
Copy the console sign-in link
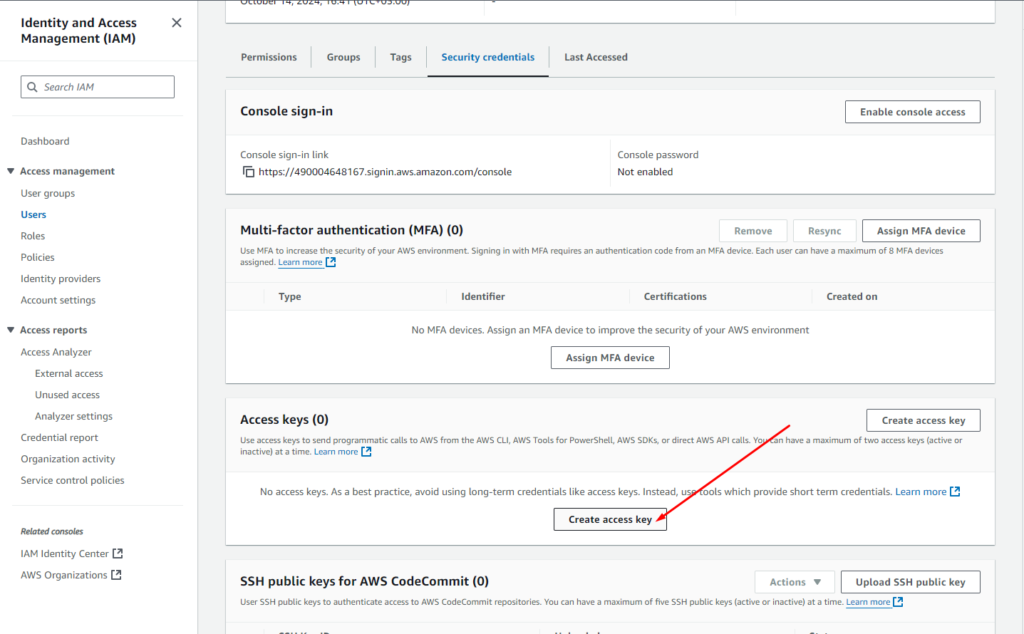[x=249, y=172]
